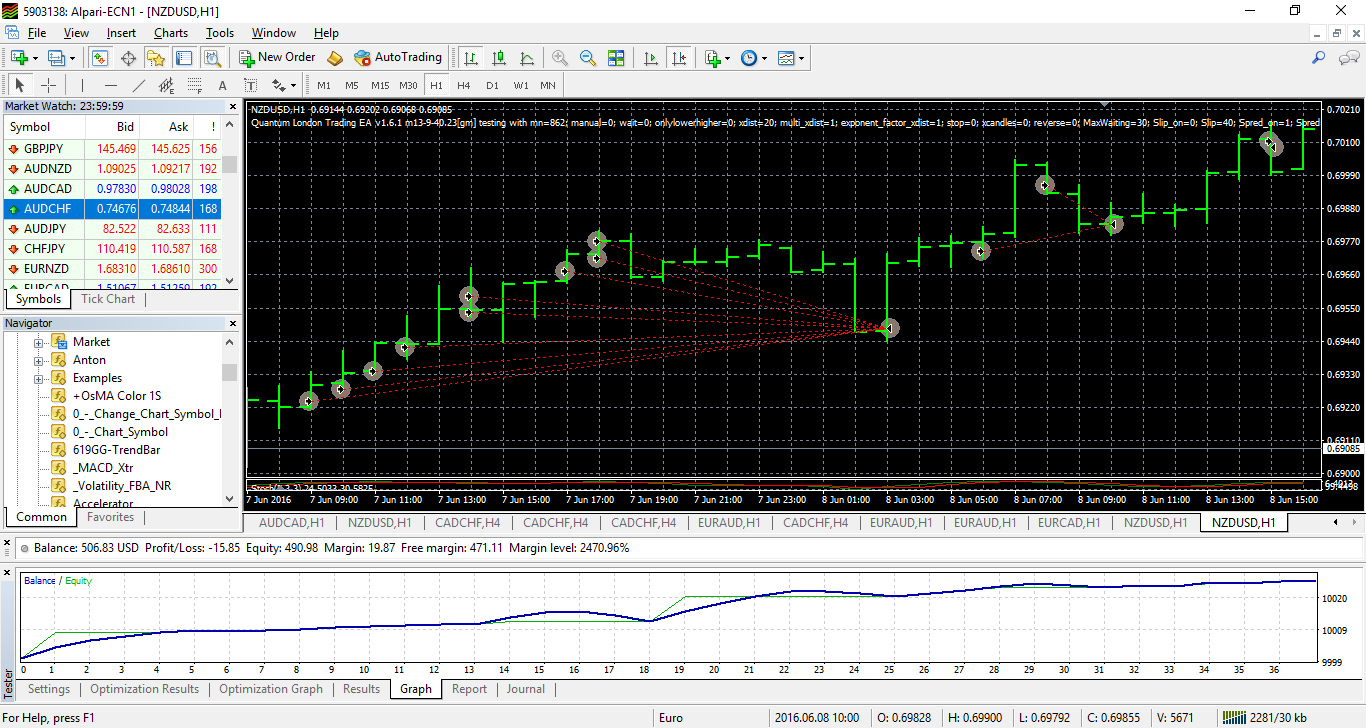The width and height of the screenshot is (1366, 728).
Task: Select the text label tool
Action: (x=222, y=85)
